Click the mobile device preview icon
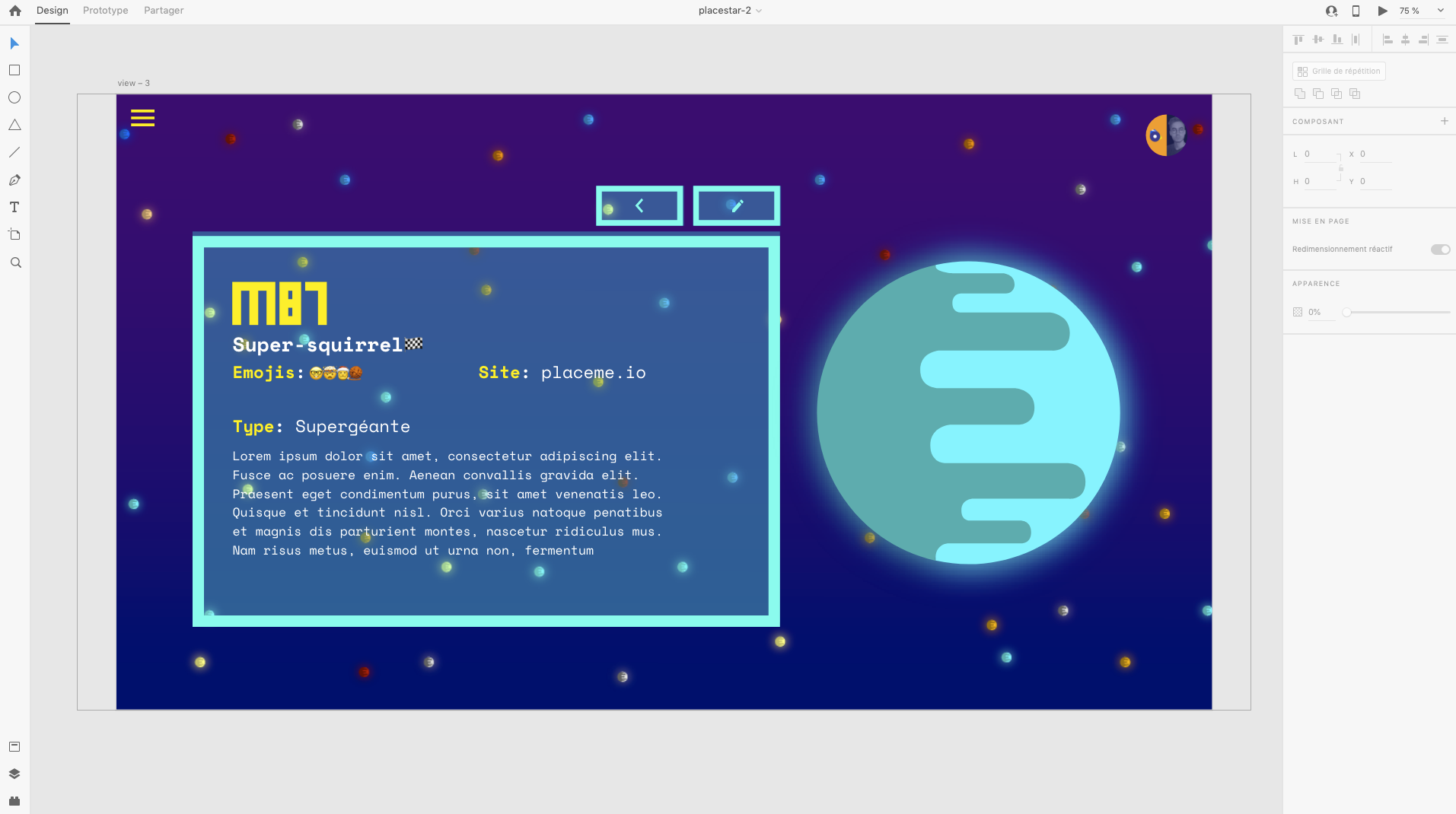1456x814 pixels. click(x=1356, y=11)
